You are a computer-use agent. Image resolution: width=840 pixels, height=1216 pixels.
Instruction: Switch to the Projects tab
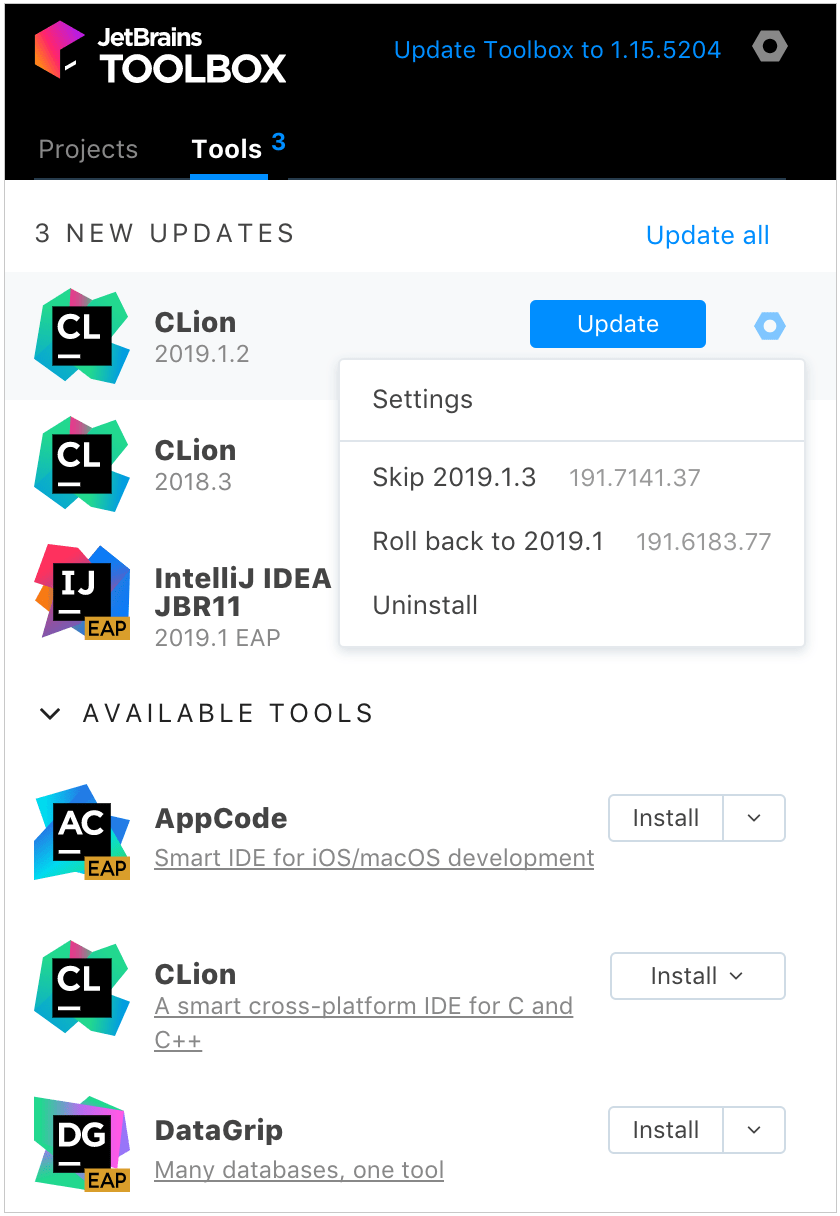click(87, 148)
